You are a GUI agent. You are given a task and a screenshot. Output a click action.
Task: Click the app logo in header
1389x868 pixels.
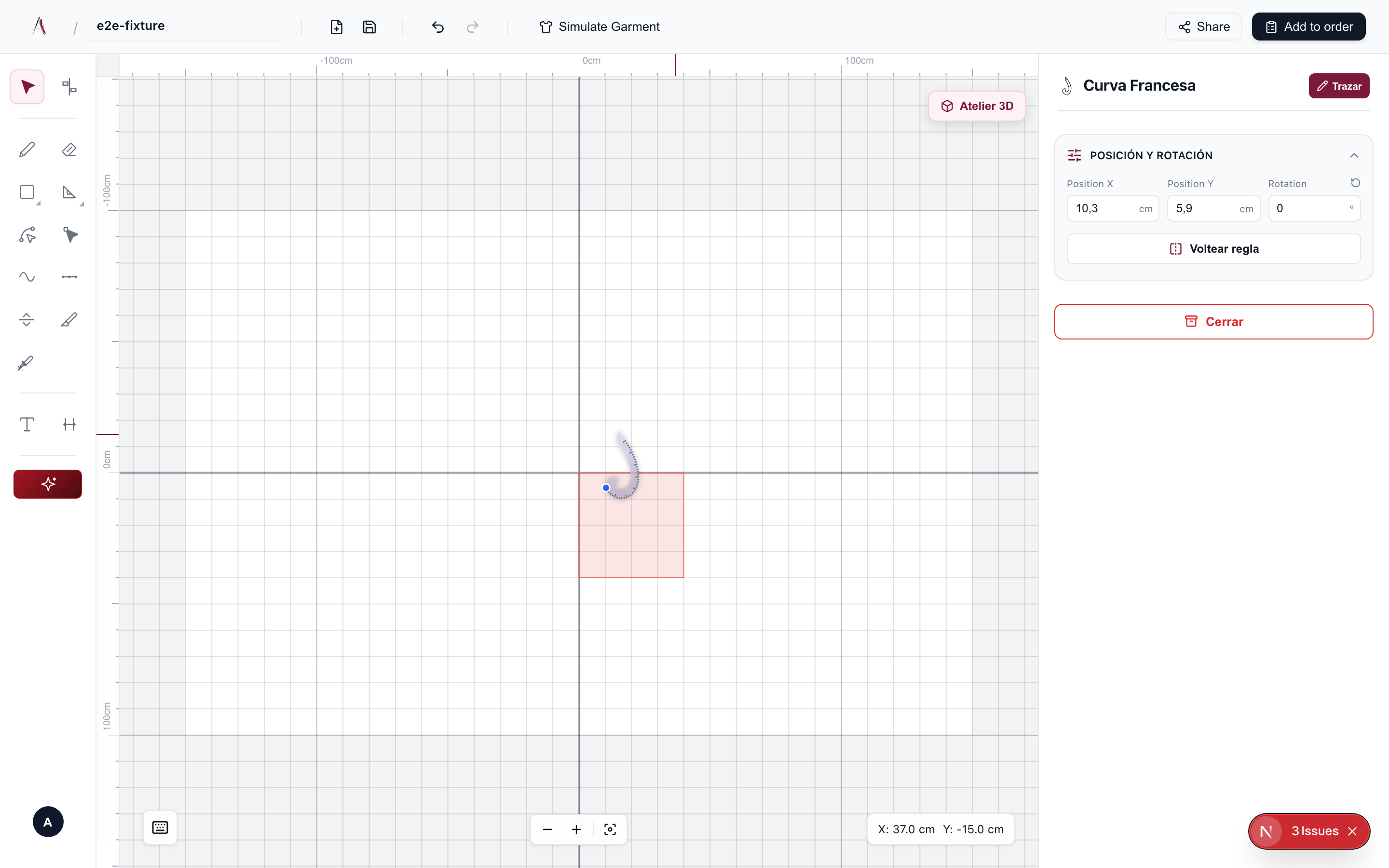[x=39, y=26]
